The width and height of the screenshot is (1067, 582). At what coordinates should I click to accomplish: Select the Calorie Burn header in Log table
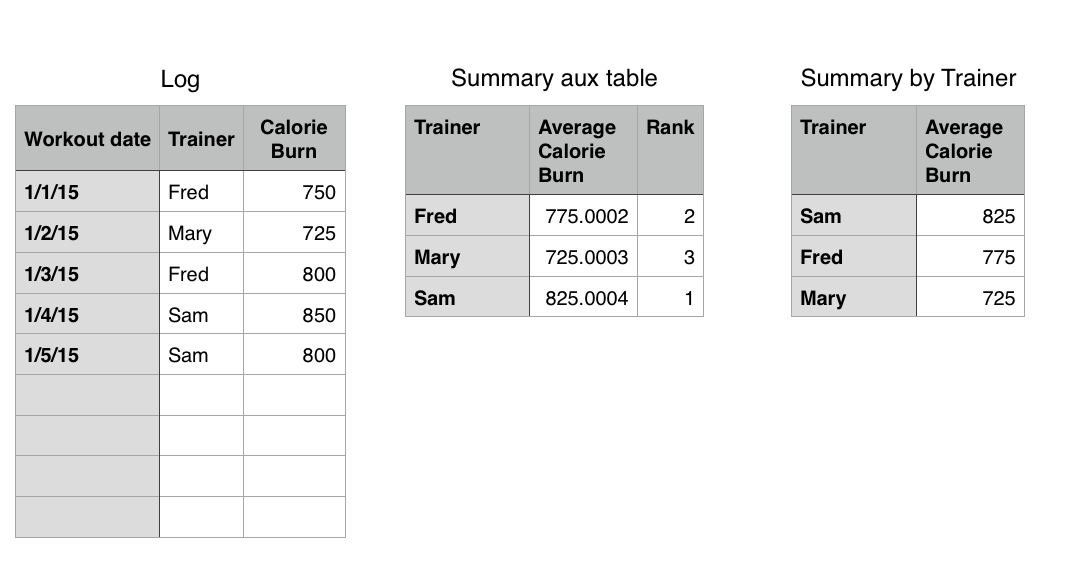click(294, 139)
